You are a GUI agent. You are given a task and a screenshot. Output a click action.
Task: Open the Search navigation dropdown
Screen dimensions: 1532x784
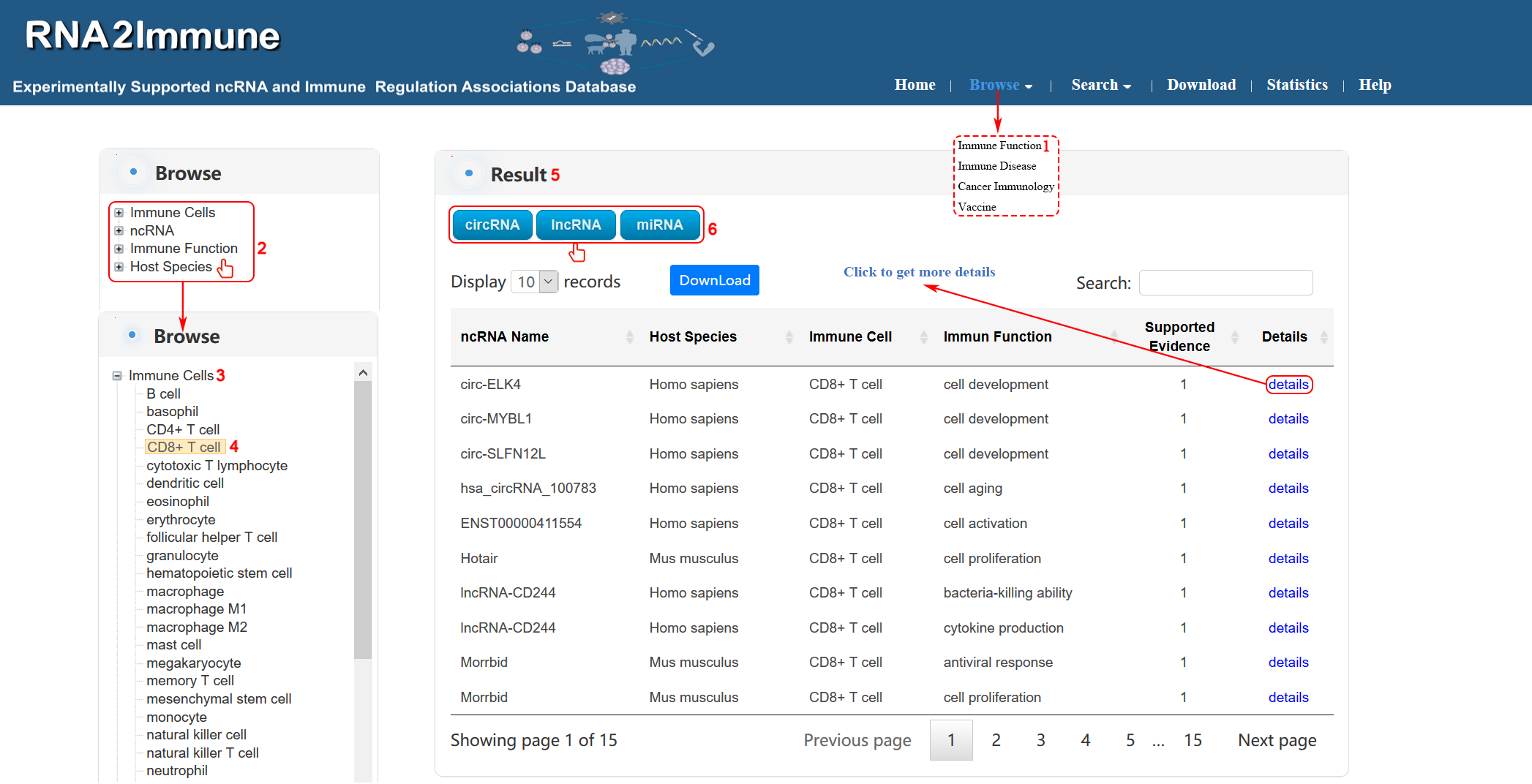[1100, 85]
